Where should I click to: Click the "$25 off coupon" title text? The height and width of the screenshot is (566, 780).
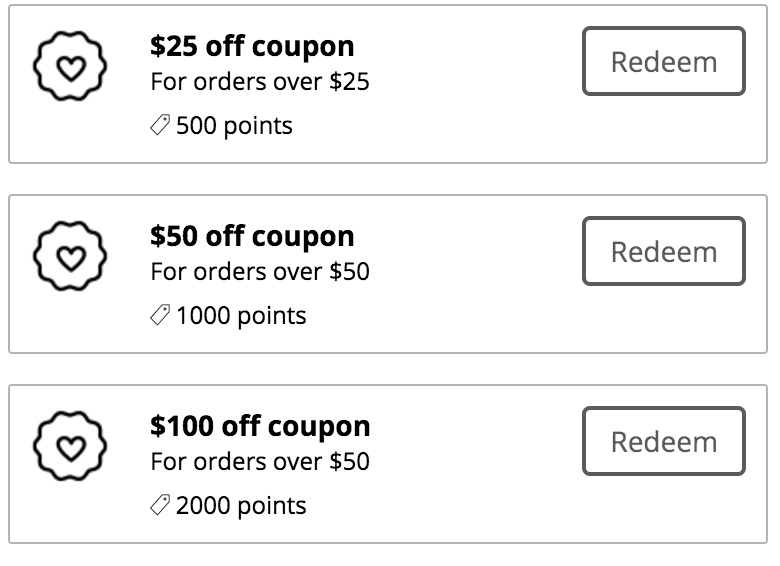[x=252, y=47]
